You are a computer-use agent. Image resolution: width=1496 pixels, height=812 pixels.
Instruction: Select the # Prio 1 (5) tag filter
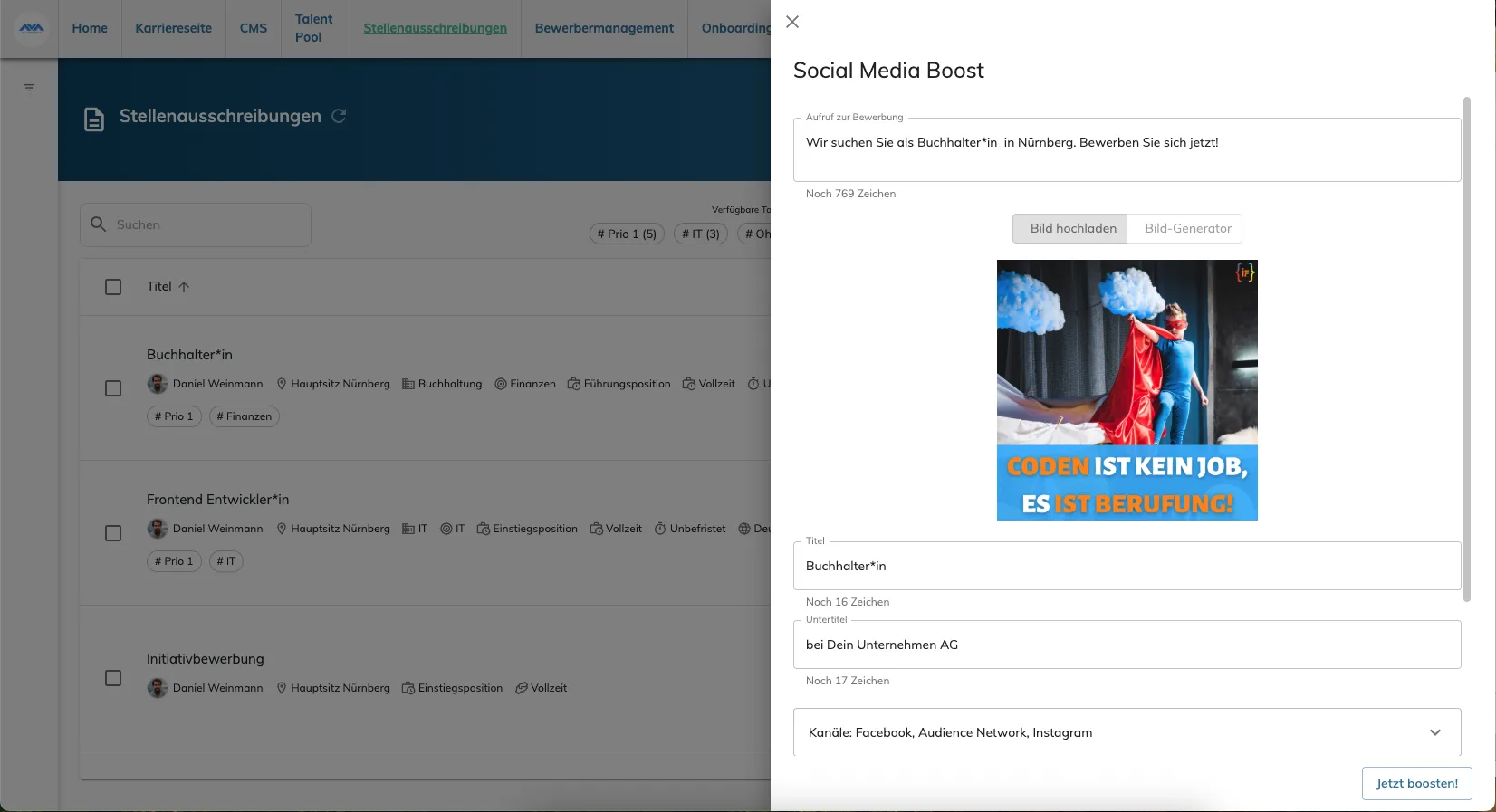[627, 234]
